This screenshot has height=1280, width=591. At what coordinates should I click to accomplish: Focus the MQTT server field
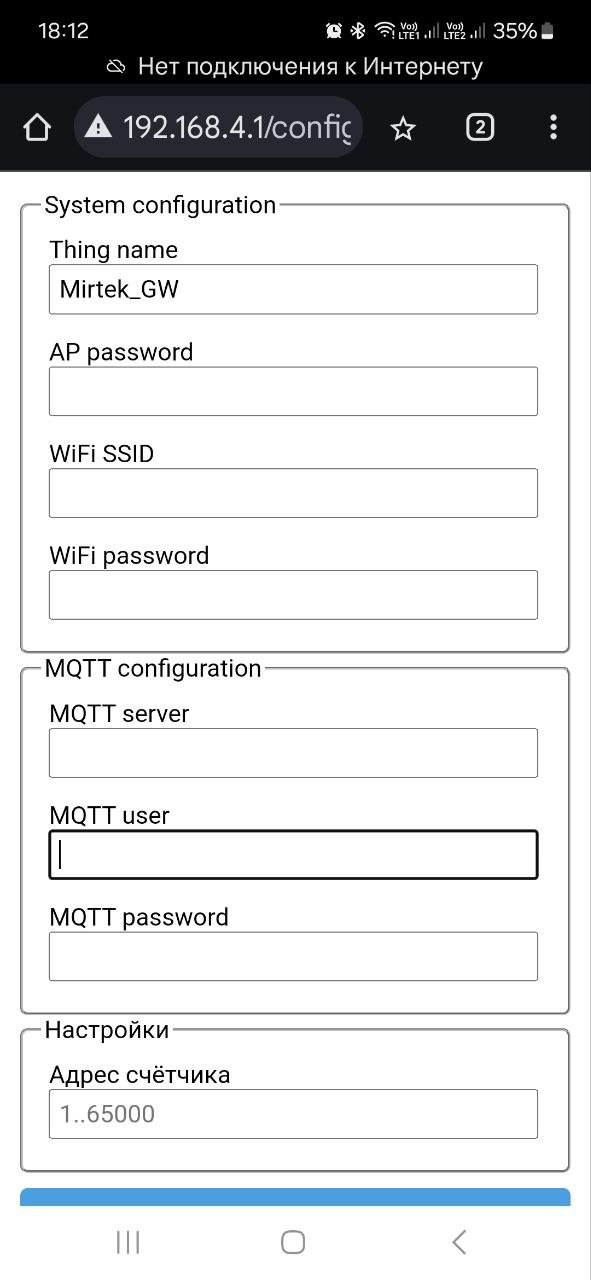tap(293, 753)
